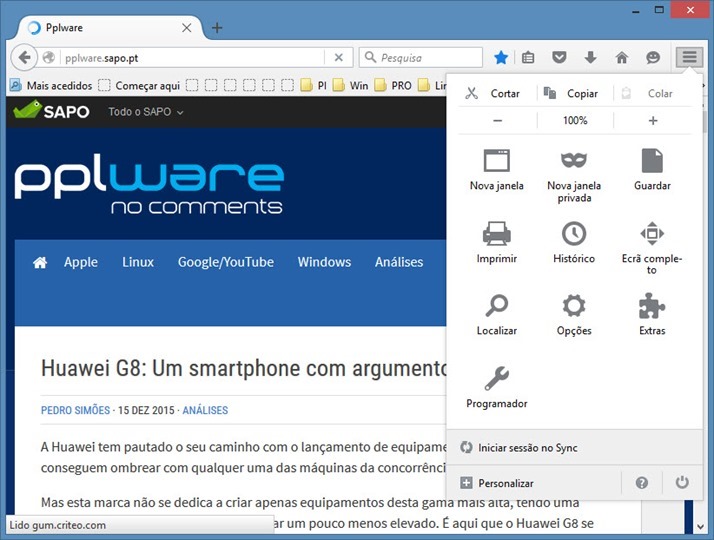
Task: Open a new tab with plus button
Action: [x=217, y=28]
